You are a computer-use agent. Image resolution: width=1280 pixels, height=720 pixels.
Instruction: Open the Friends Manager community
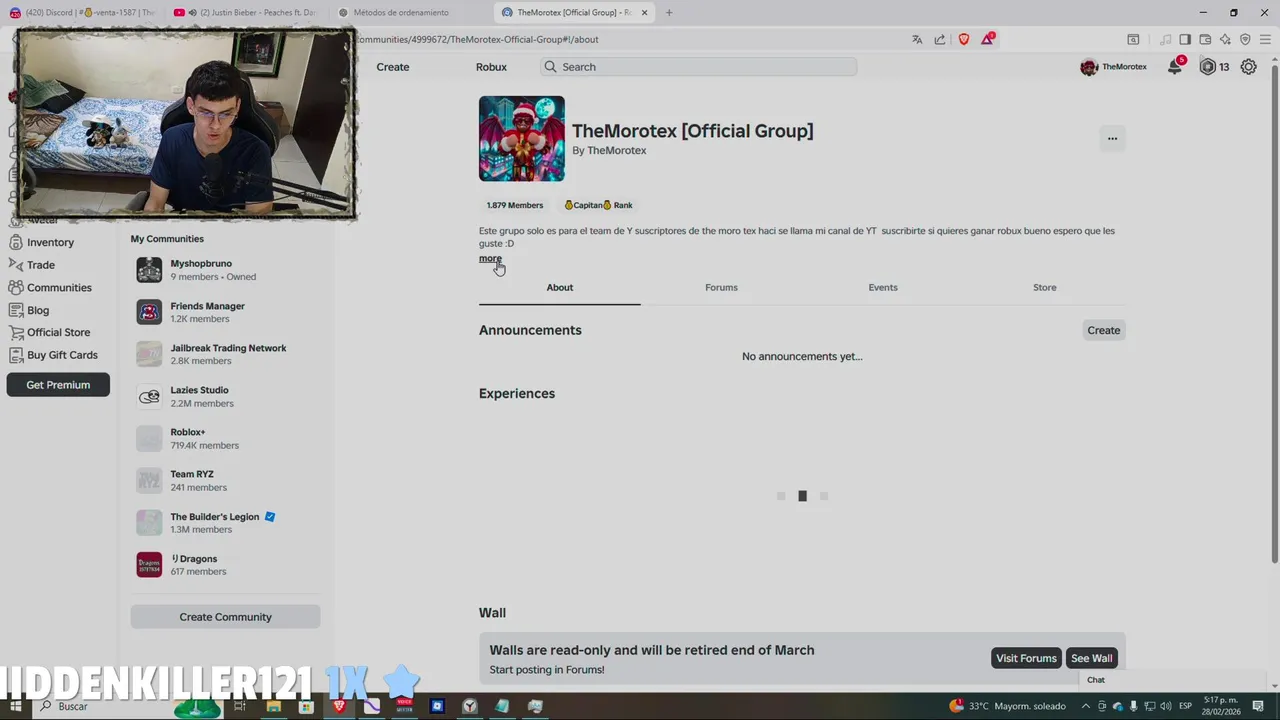tap(225, 312)
